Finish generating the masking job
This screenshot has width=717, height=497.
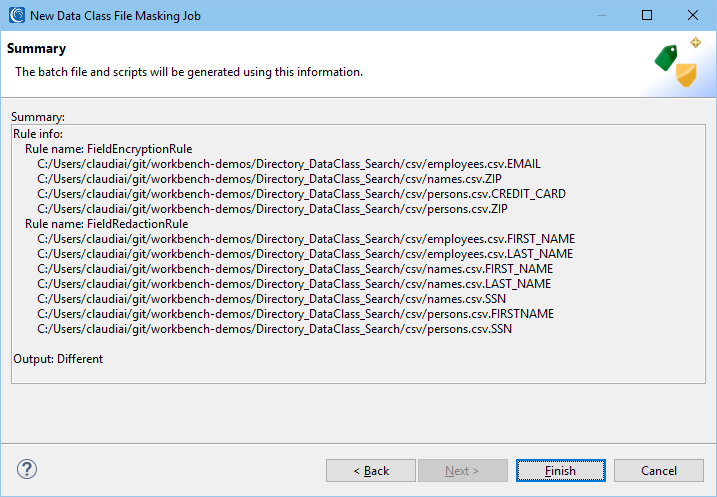(x=561, y=470)
